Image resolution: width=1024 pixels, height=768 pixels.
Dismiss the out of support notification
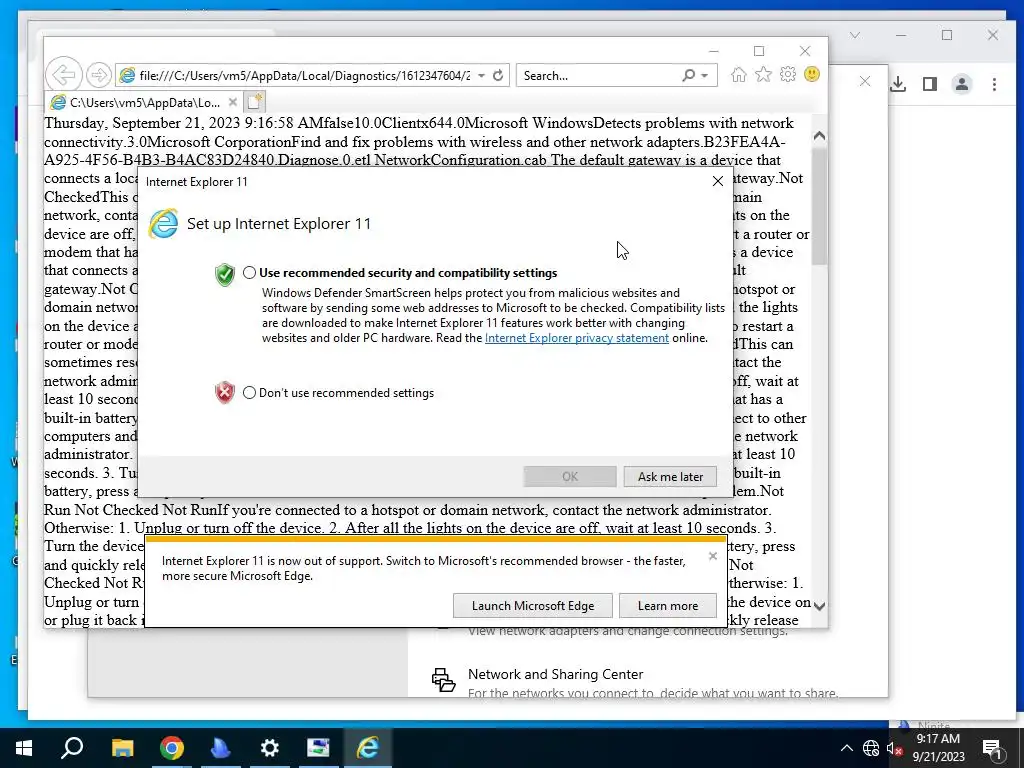[713, 556]
